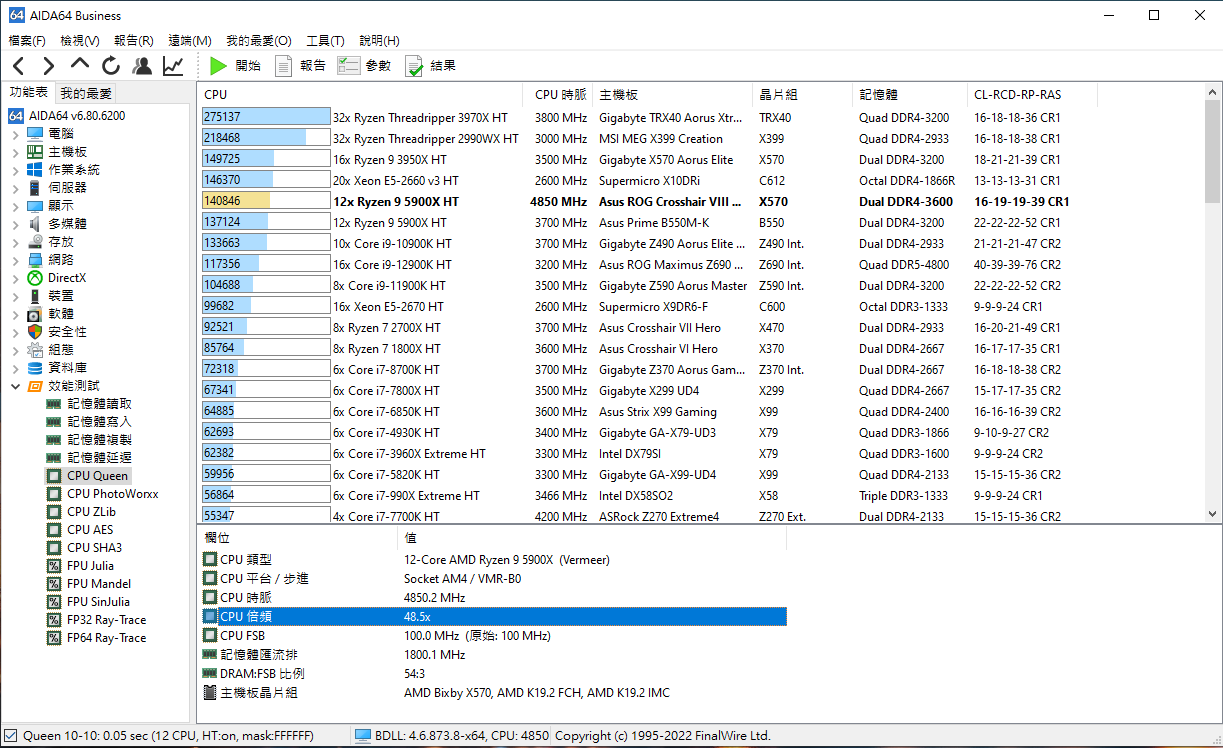Open 報告 report button
1223x748 pixels.
coord(300,66)
